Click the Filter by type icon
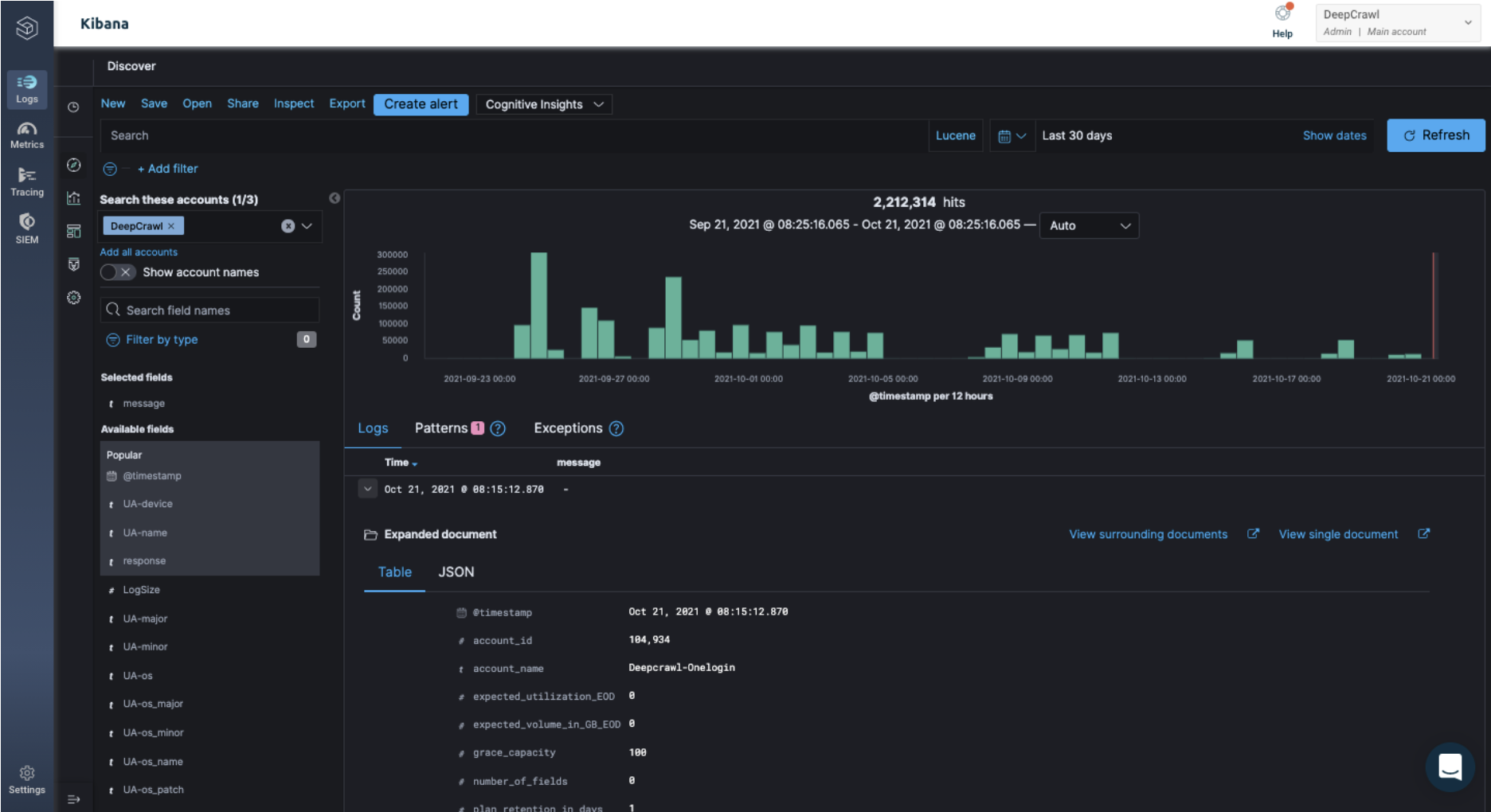Viewport: 1491px width, 812px height. pos(113,340)
